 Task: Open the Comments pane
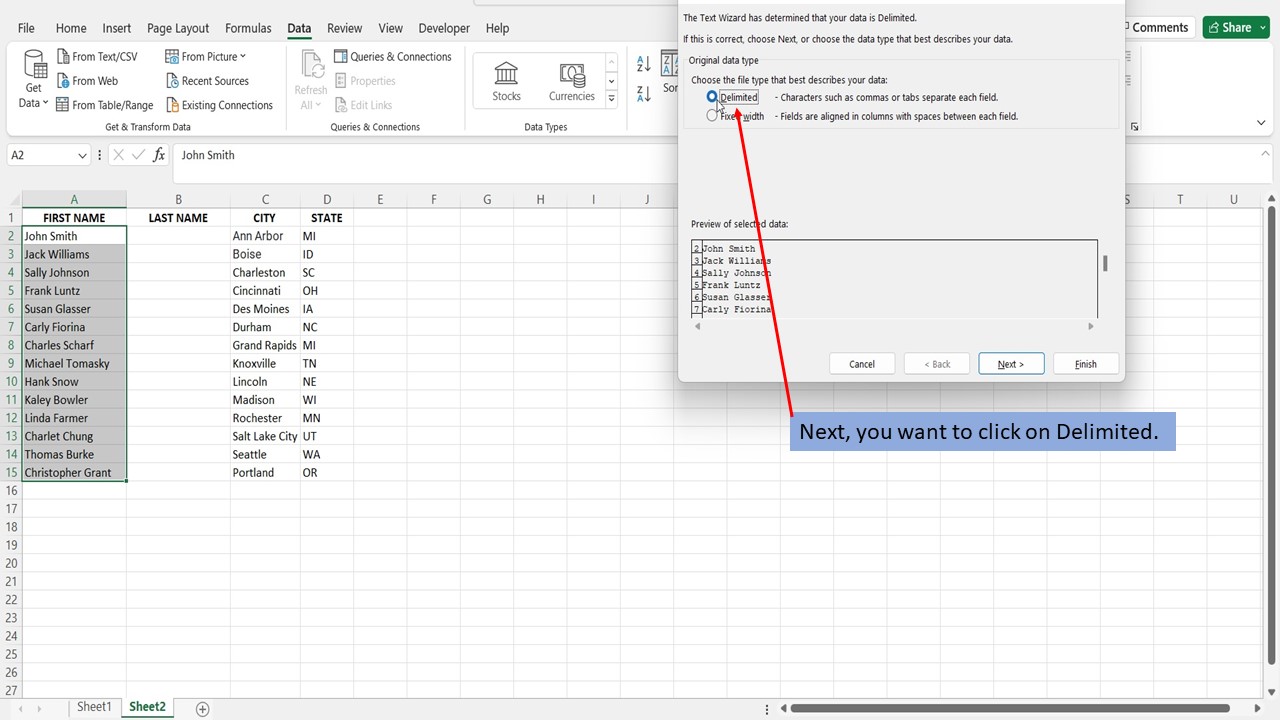[1160, 27]
